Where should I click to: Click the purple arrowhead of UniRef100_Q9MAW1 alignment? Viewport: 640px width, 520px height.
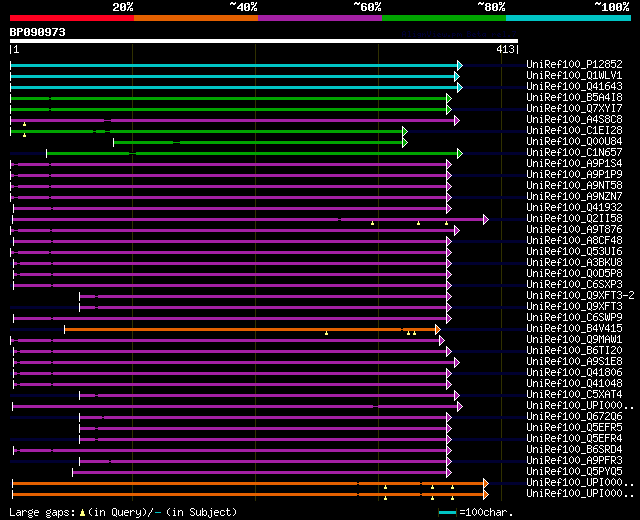pos(442,340)
